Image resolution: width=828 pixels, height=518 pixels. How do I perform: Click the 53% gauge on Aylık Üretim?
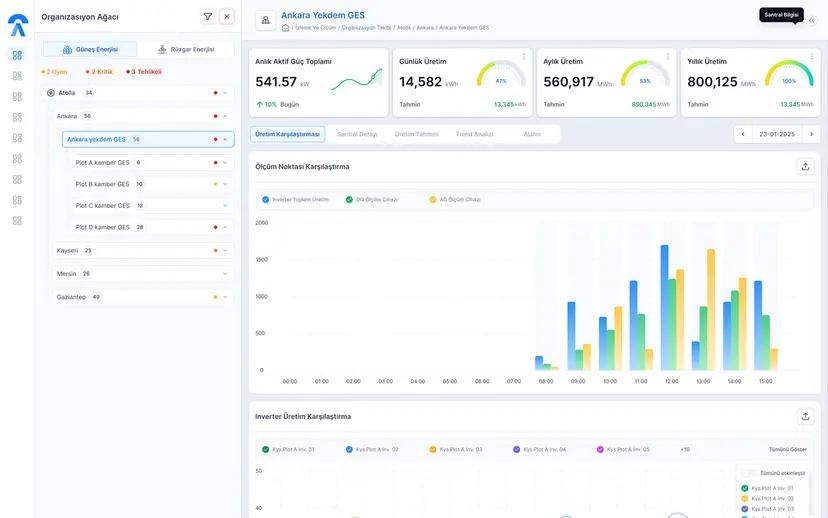coord(645,74)
